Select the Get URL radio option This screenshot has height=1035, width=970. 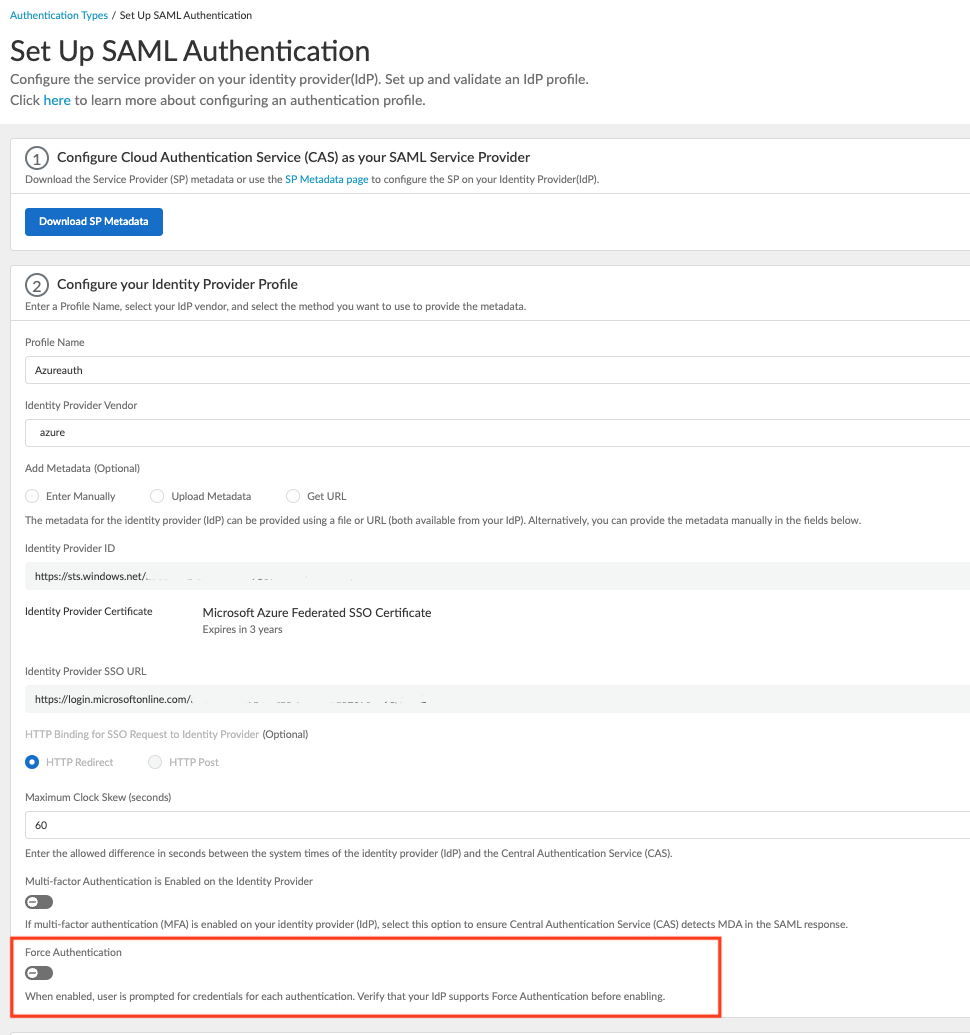click(293, 496)
